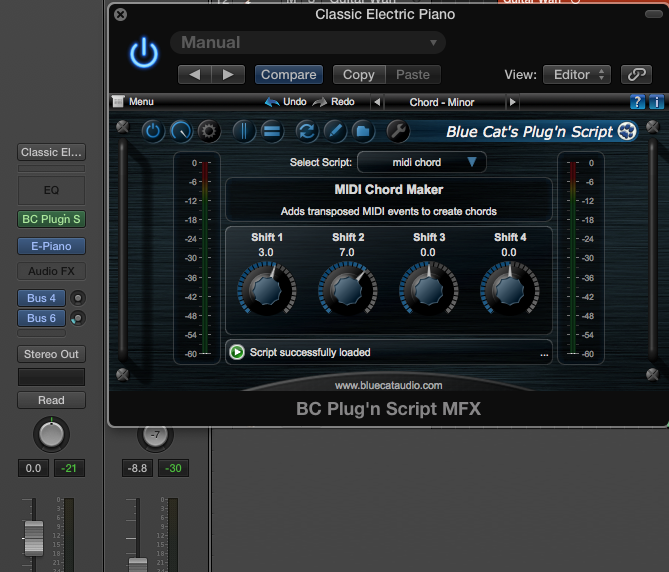
Task: Open the E-Piano instrument slot
Action: [x=51, y=246]
